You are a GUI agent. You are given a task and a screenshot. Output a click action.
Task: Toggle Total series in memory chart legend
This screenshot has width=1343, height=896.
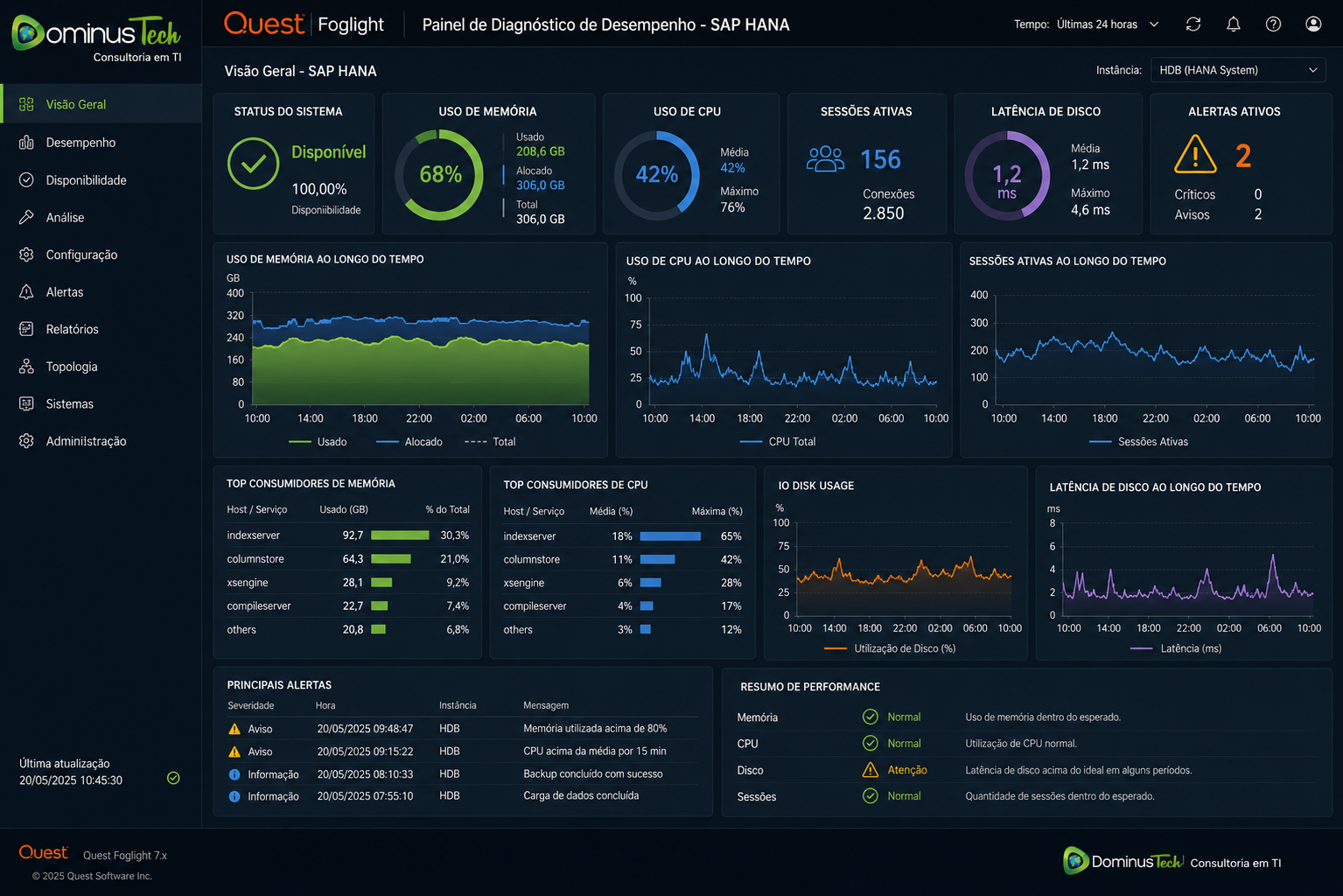click(490, 442)
